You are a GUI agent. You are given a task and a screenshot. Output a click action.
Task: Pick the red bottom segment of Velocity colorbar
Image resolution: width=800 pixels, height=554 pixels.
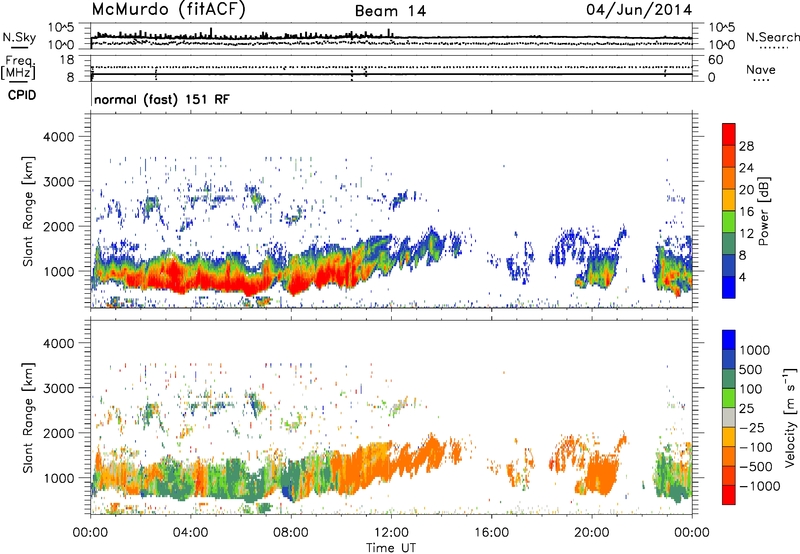click(x=729, y=495)
